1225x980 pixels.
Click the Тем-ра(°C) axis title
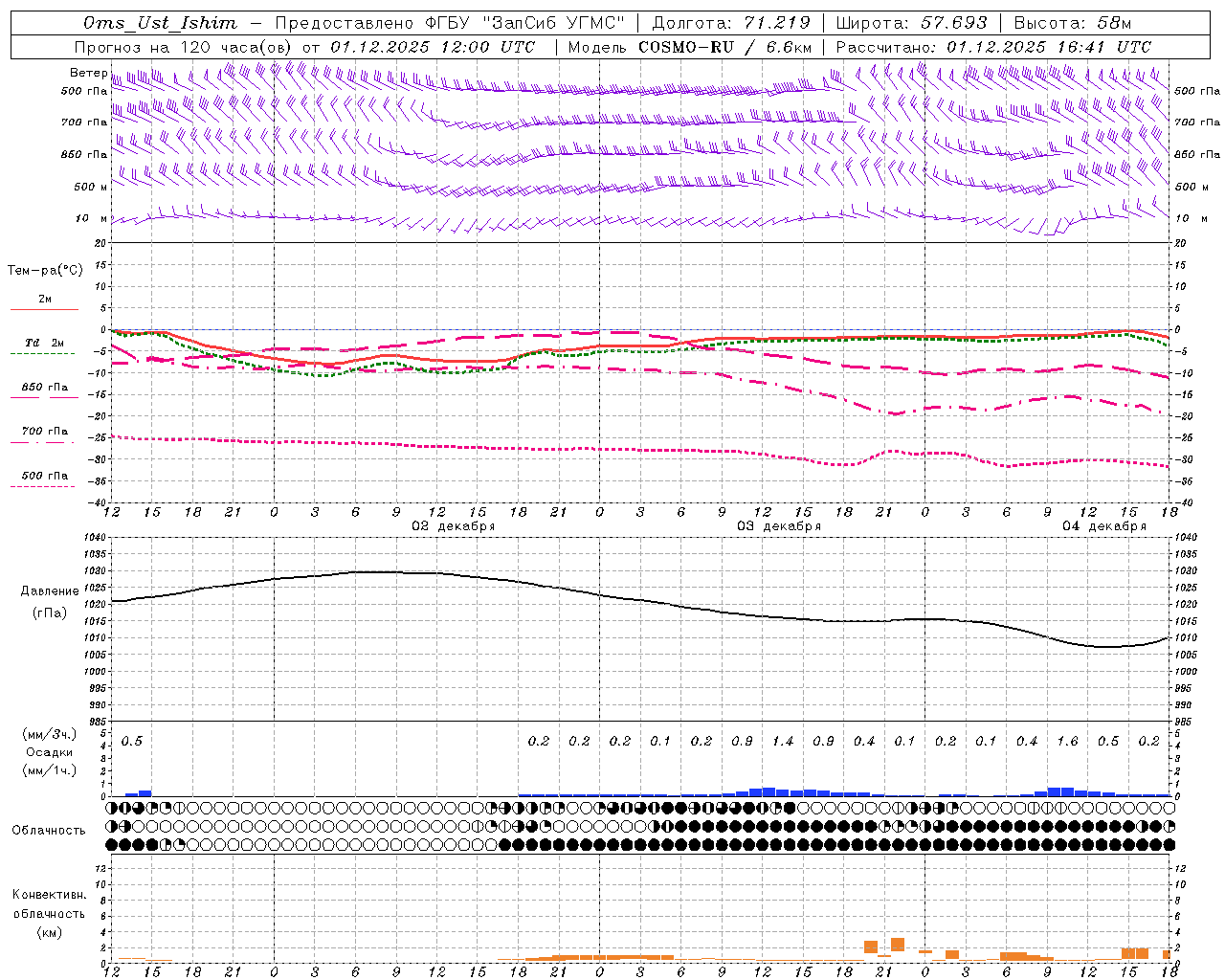pyautogui.click(x=45, y=271)
